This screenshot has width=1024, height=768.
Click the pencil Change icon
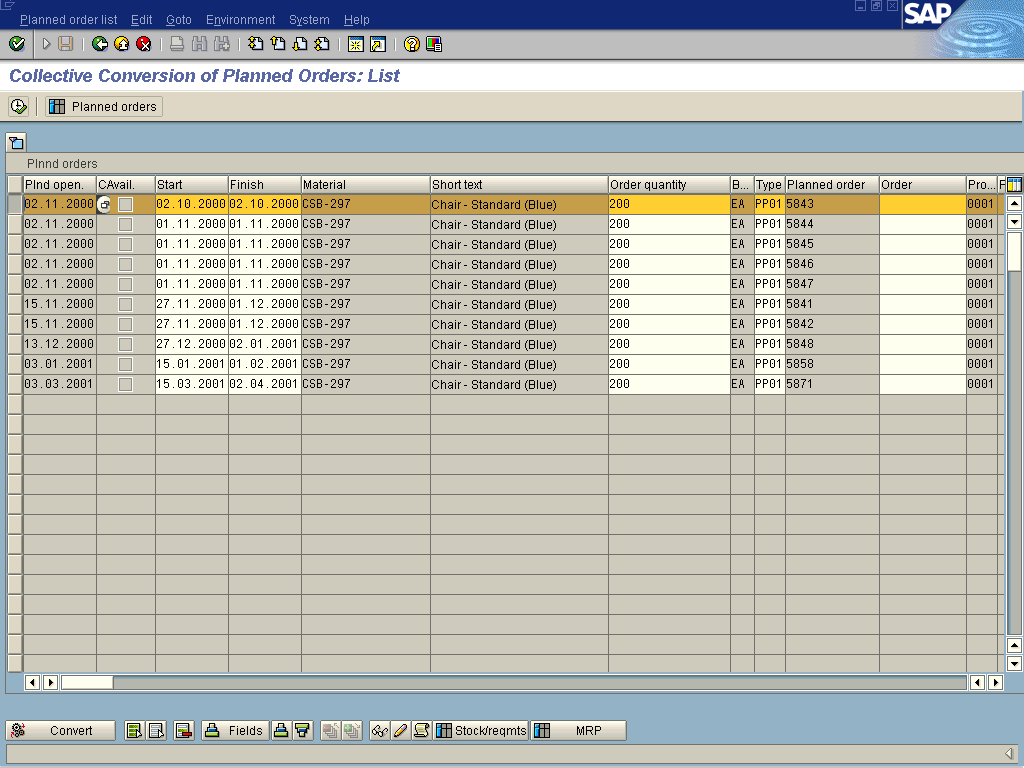point(400,730)
